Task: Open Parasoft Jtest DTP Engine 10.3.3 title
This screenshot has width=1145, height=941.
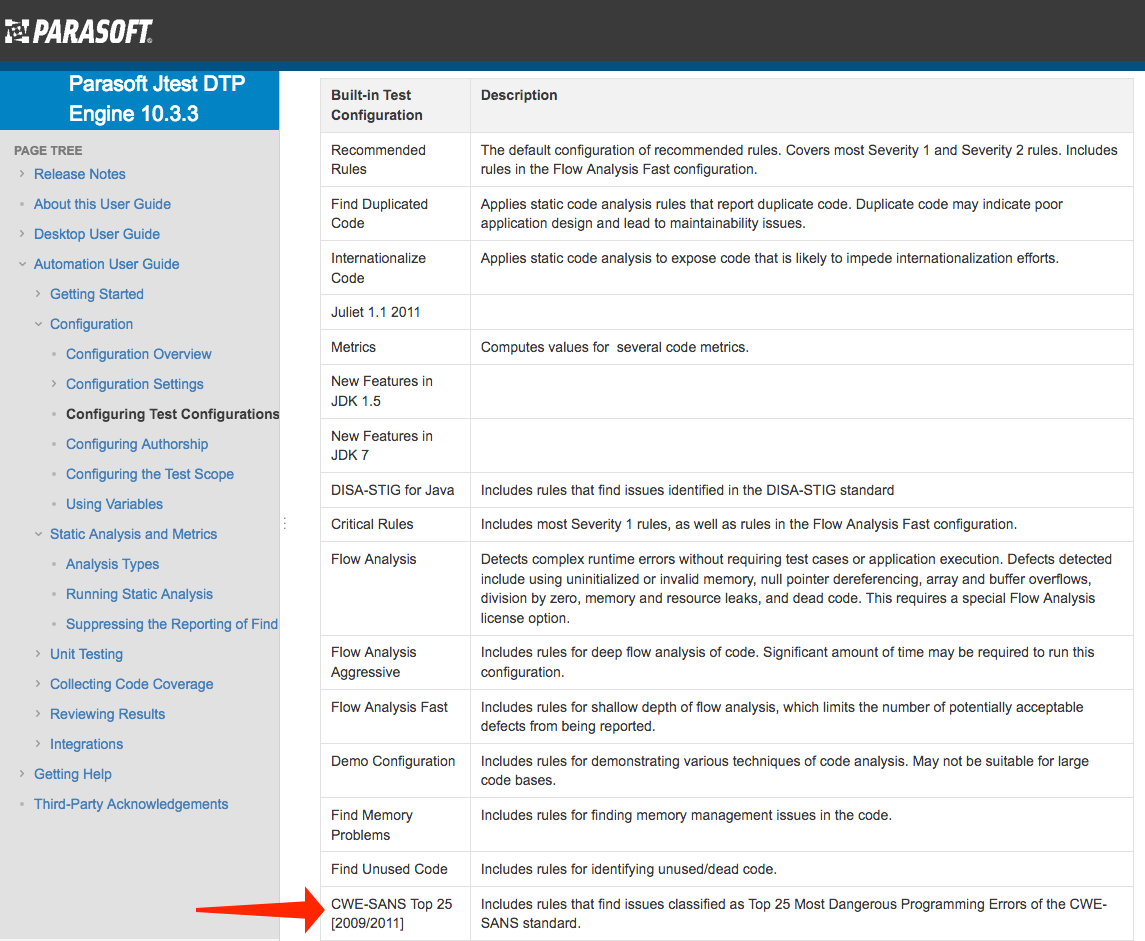Action: pyautogui.click(x=157, y=99)
